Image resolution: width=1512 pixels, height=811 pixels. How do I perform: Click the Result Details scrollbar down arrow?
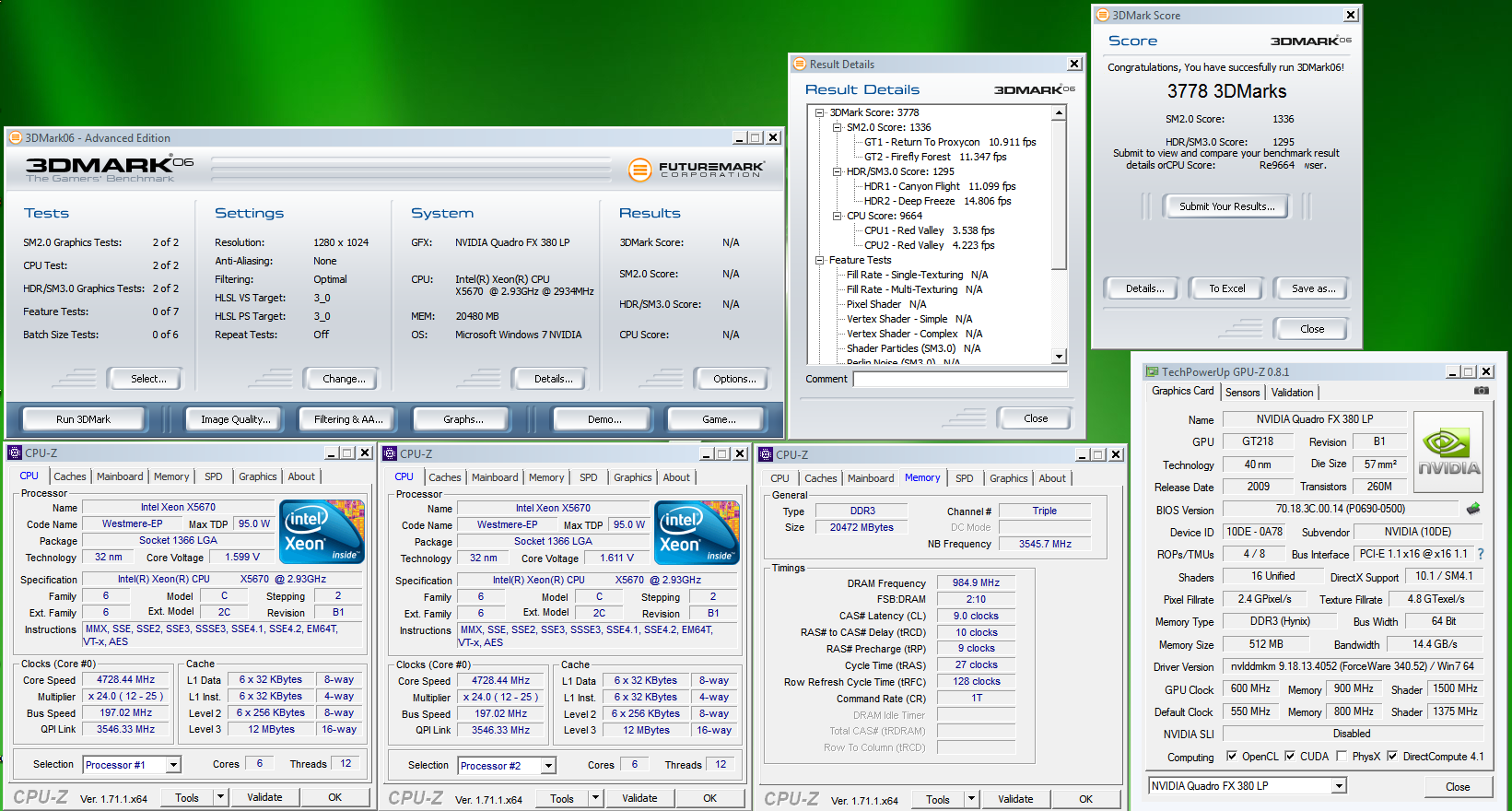click(1059, 357)
